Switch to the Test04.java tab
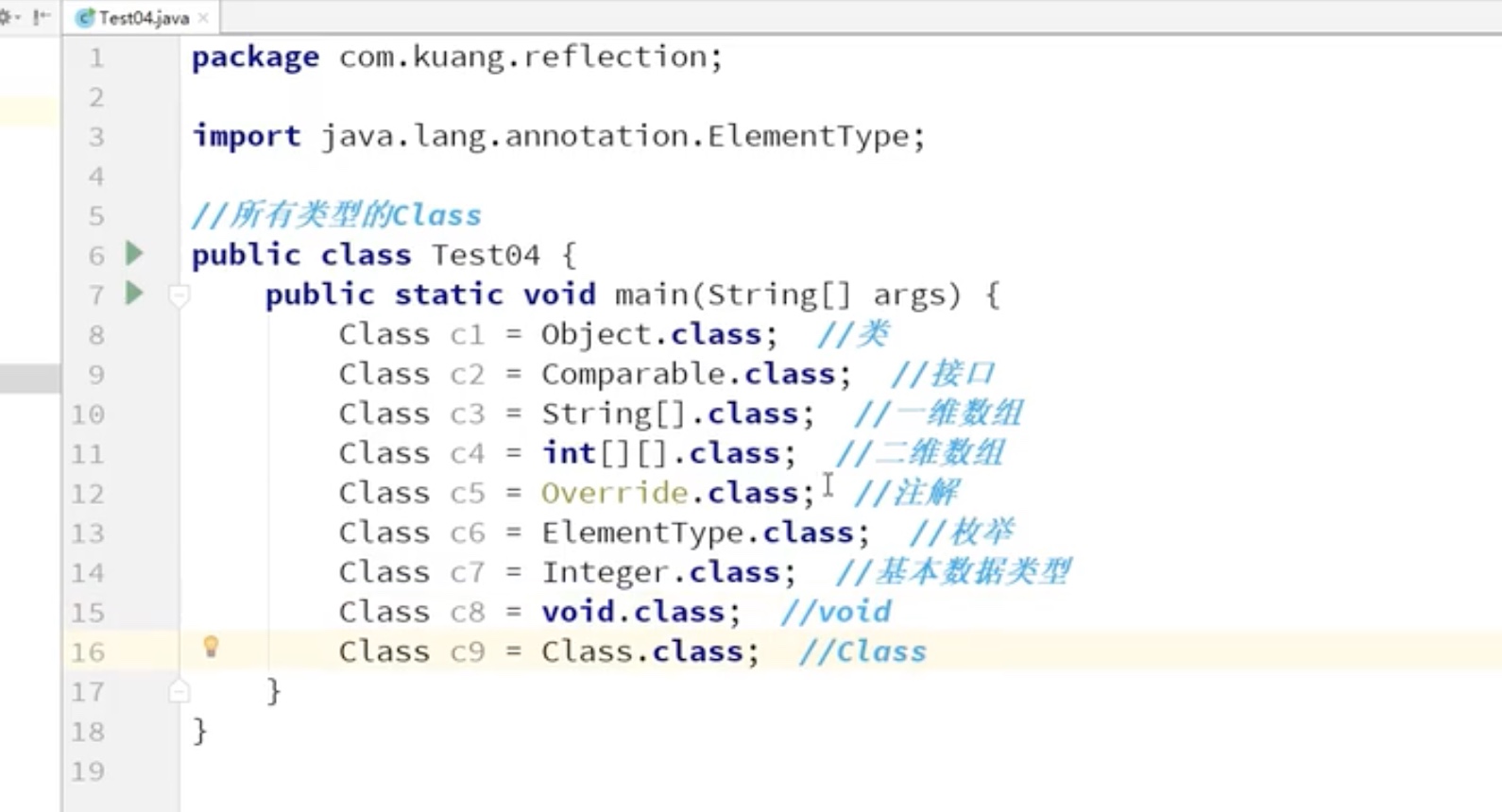1502x812 pixels. [x=144, y=18]
